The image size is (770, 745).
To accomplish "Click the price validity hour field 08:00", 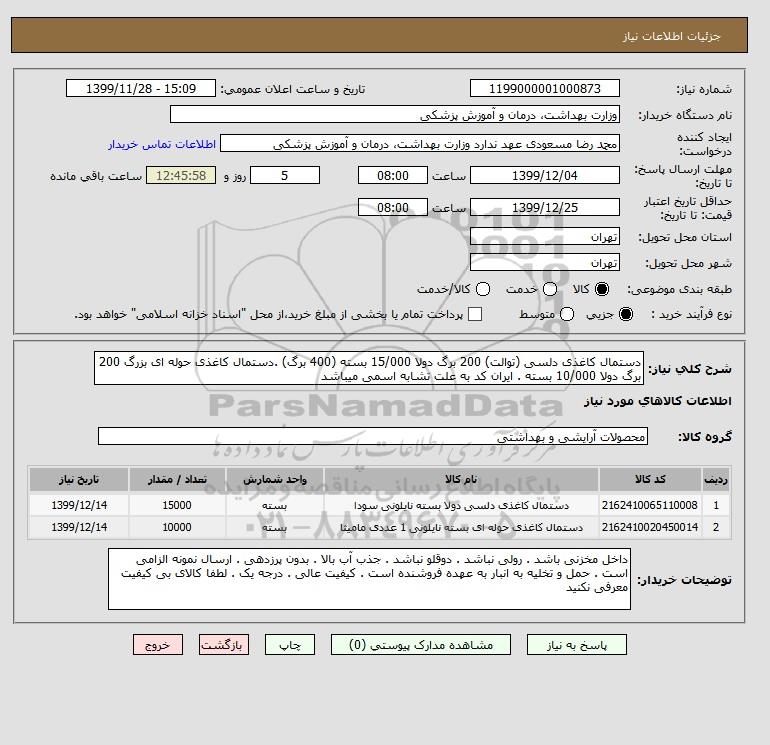I will (392, 207).
